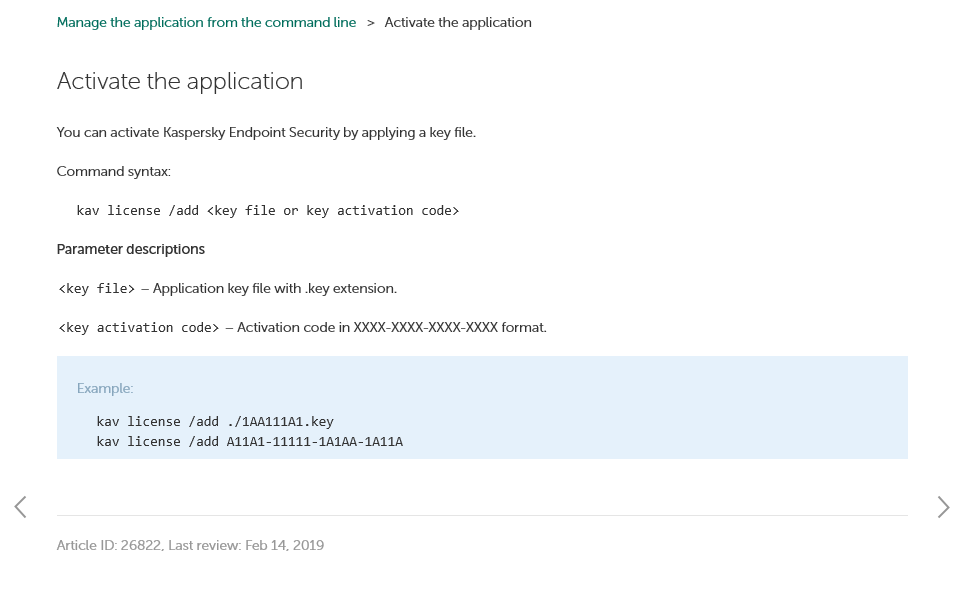This screenshot has height=591, width=956.
Task: Click 'Activate the application' breadcrumb text
Action: pos(458,23)
